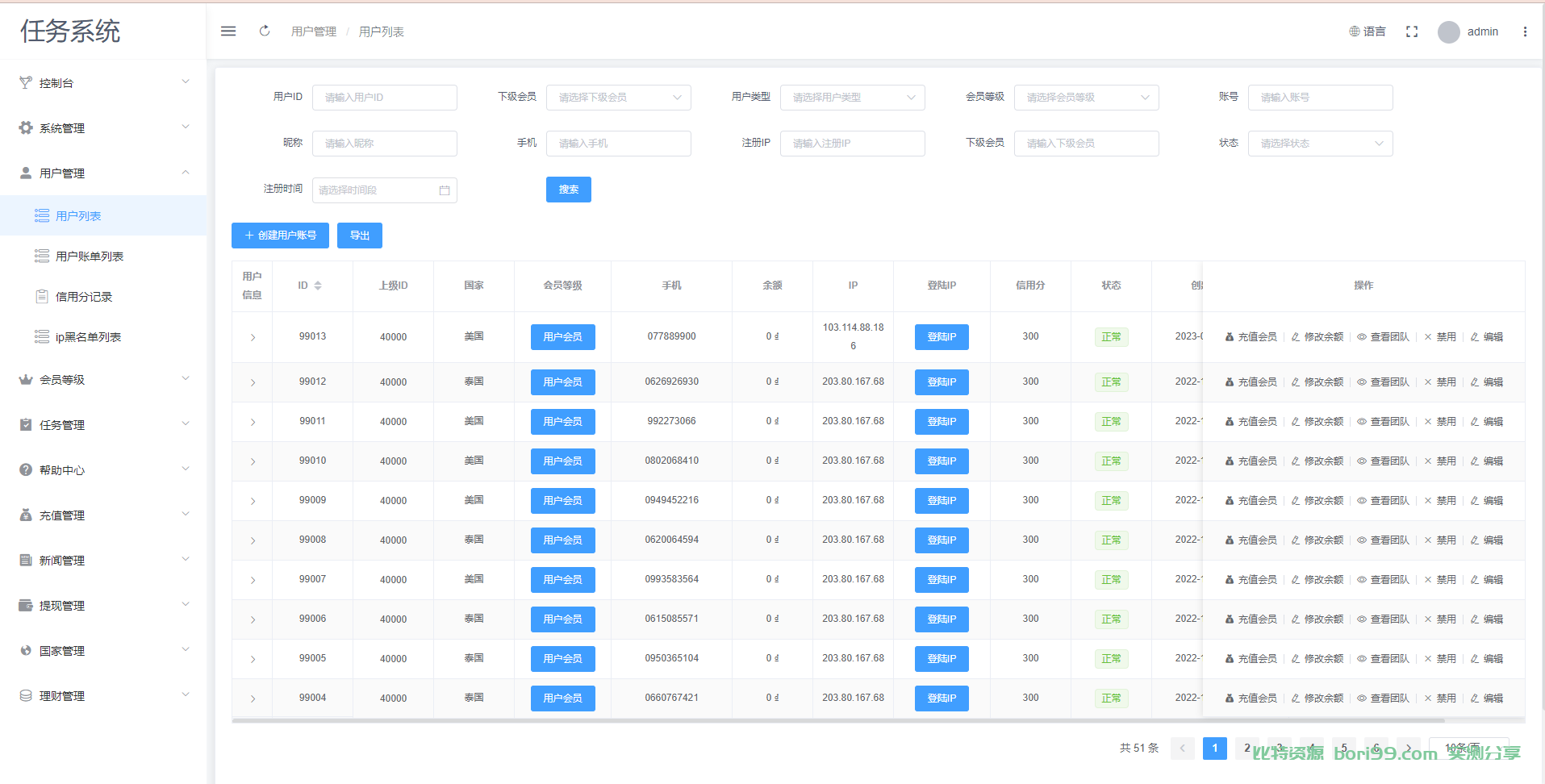
Task: Click 登陆IP button for user 99012
Action: 942,382
